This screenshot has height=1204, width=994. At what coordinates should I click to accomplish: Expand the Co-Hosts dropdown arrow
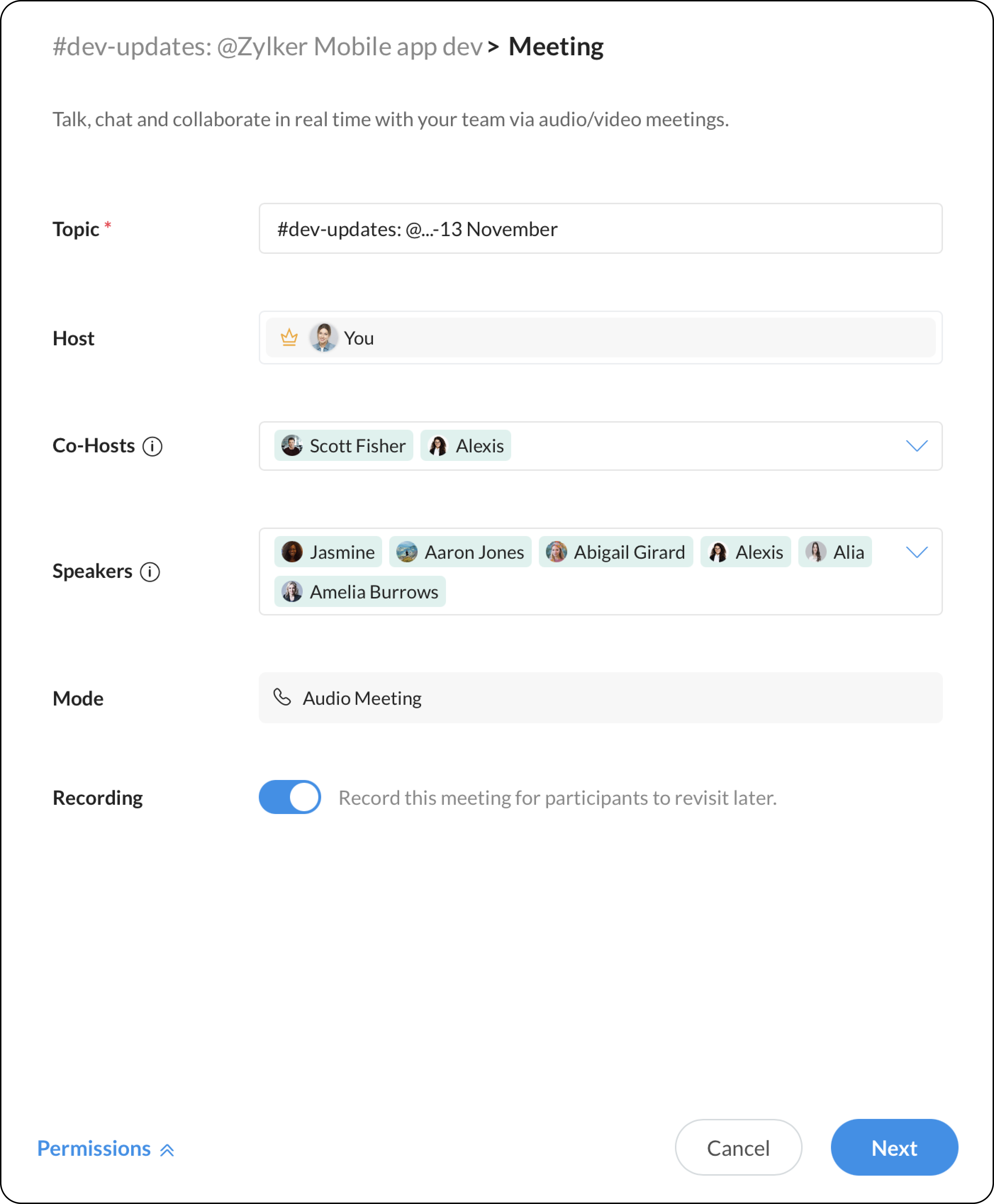(917, 446)
